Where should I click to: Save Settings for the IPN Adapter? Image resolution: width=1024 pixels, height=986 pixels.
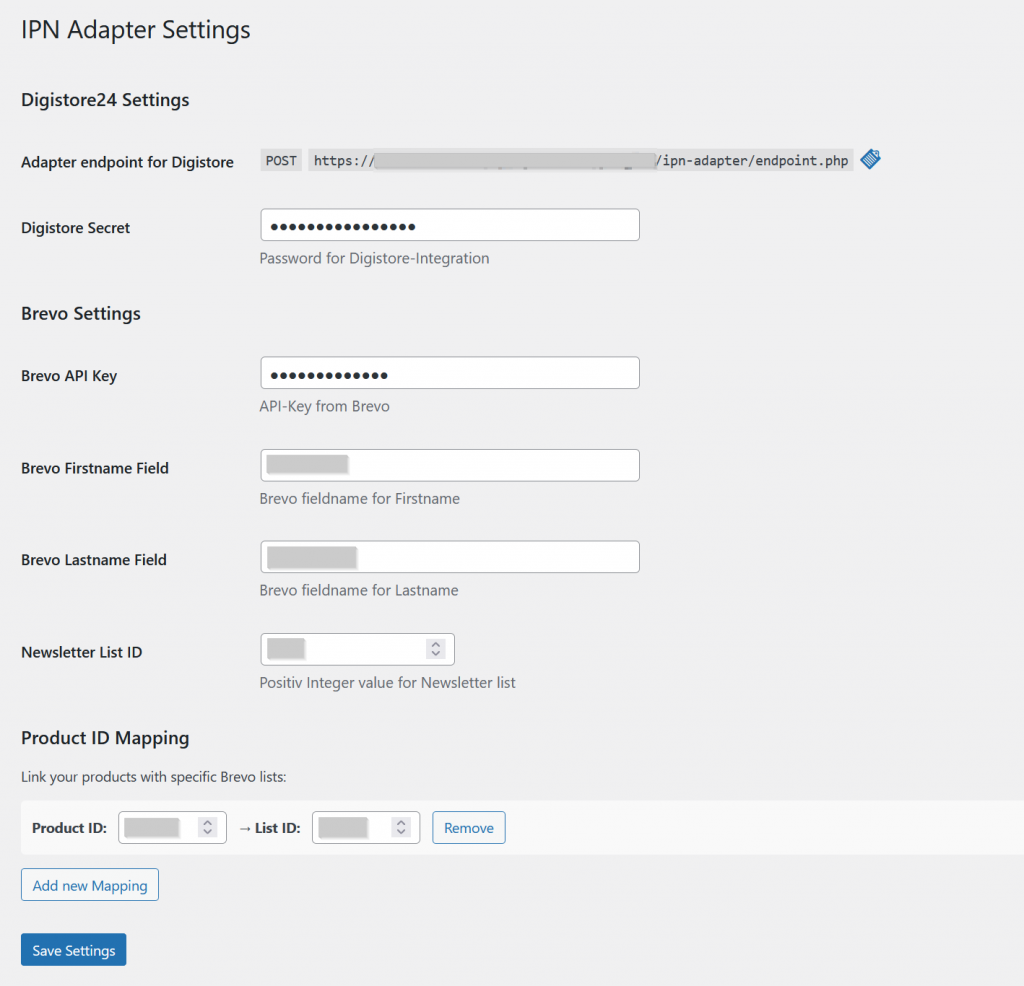[74, 950]
